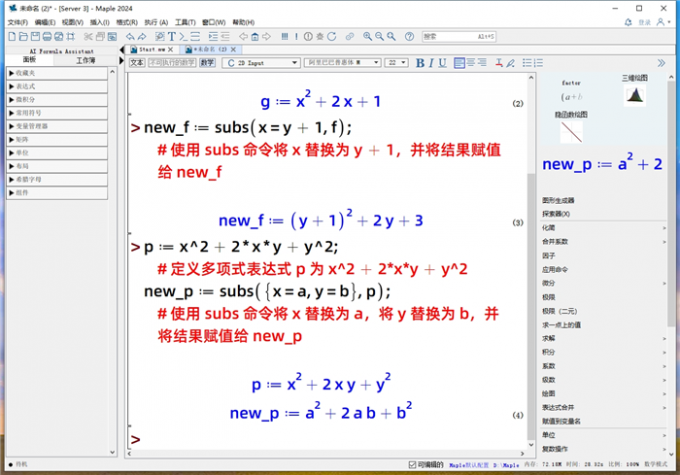Click the Factor icon in the context panel
The image size is (680, 475).
click(571, 95)
